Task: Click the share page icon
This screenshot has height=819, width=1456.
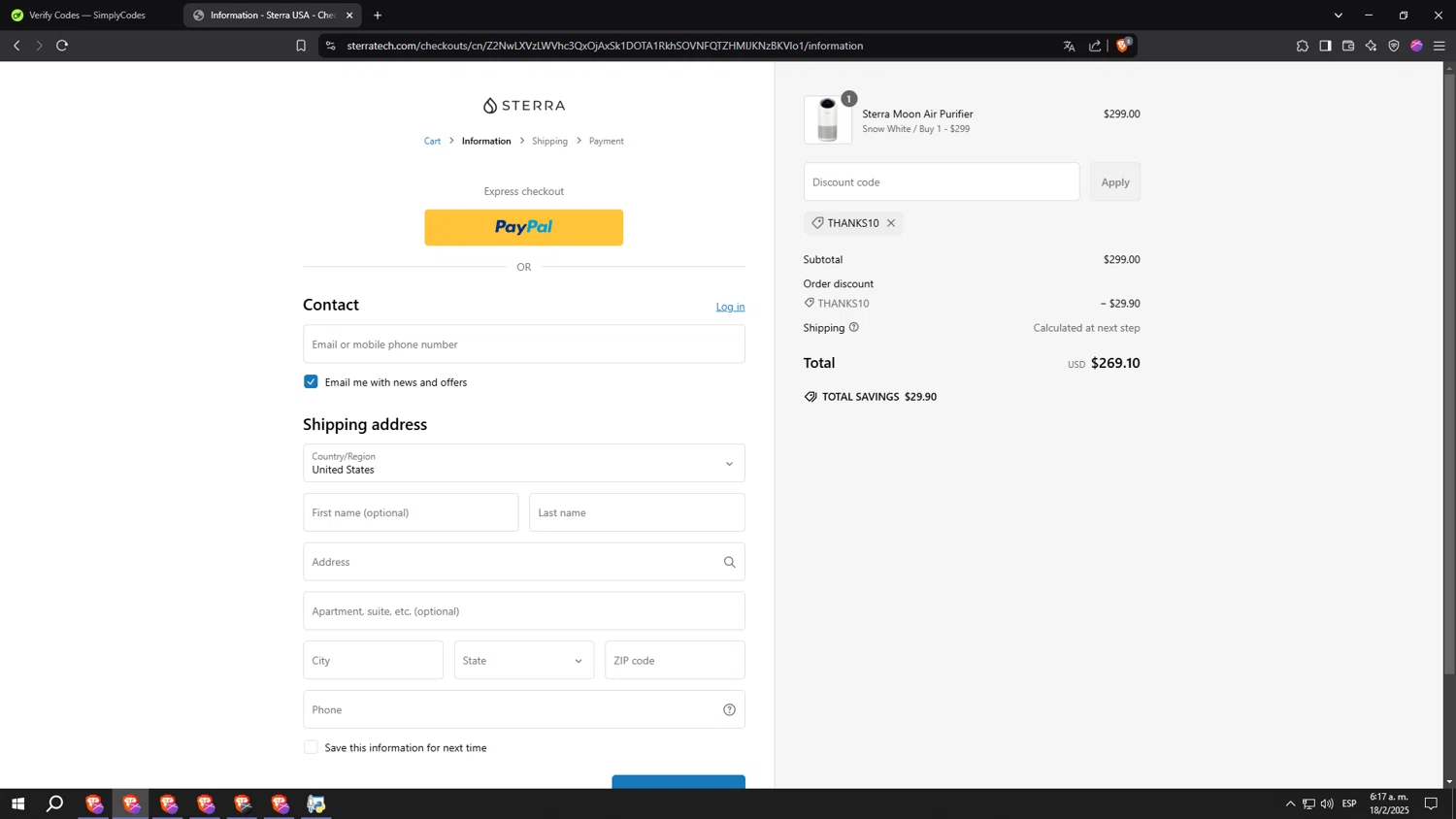Action: tap(1095, 46)
